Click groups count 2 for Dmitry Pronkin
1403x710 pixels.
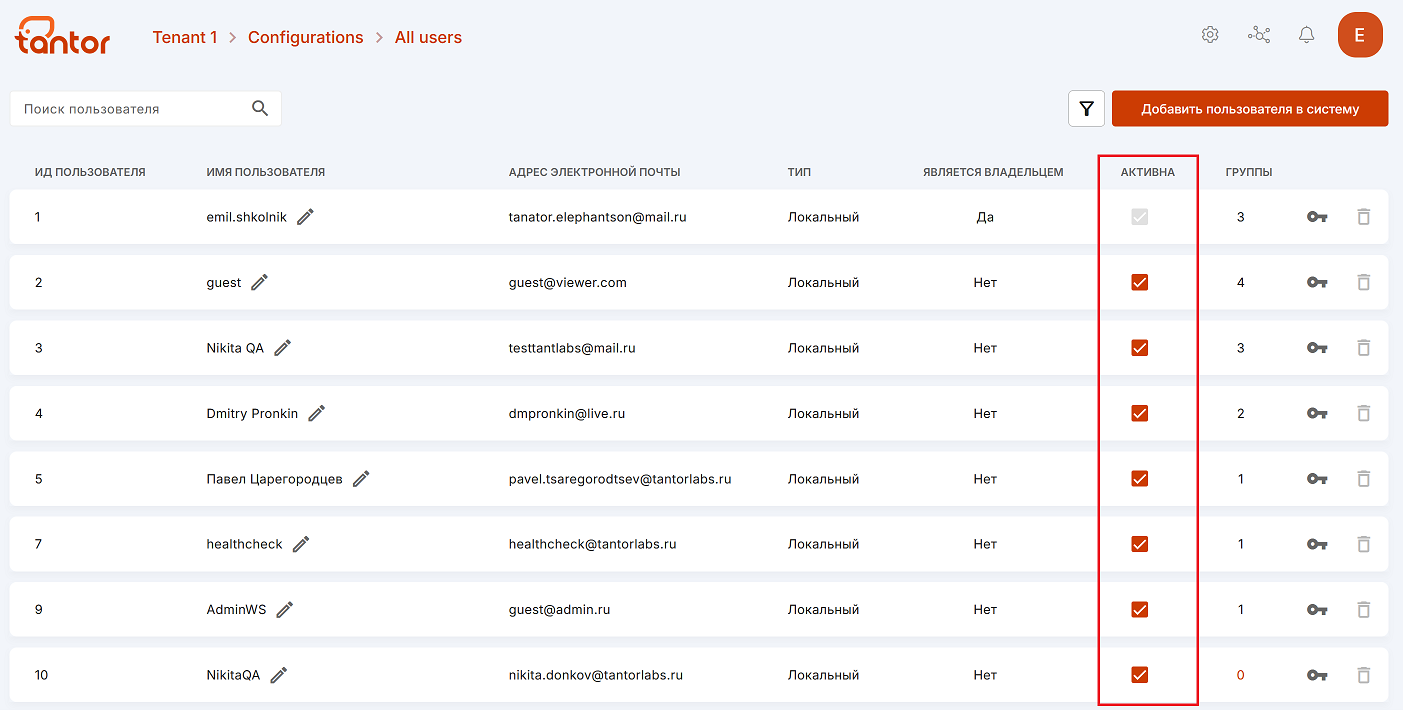tap(1241, 413)
